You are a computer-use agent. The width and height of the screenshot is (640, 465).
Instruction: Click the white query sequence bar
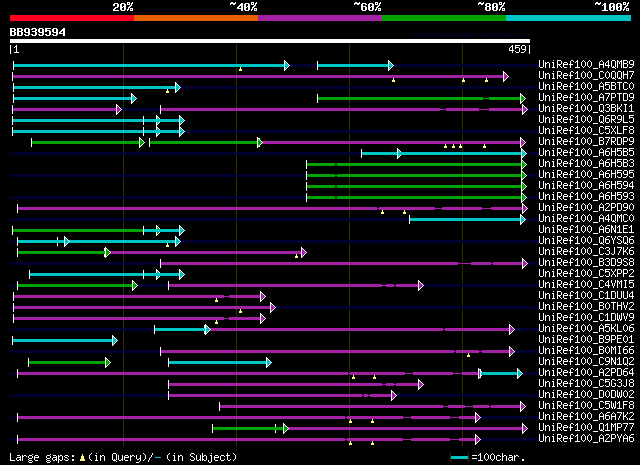pos(270,41)
